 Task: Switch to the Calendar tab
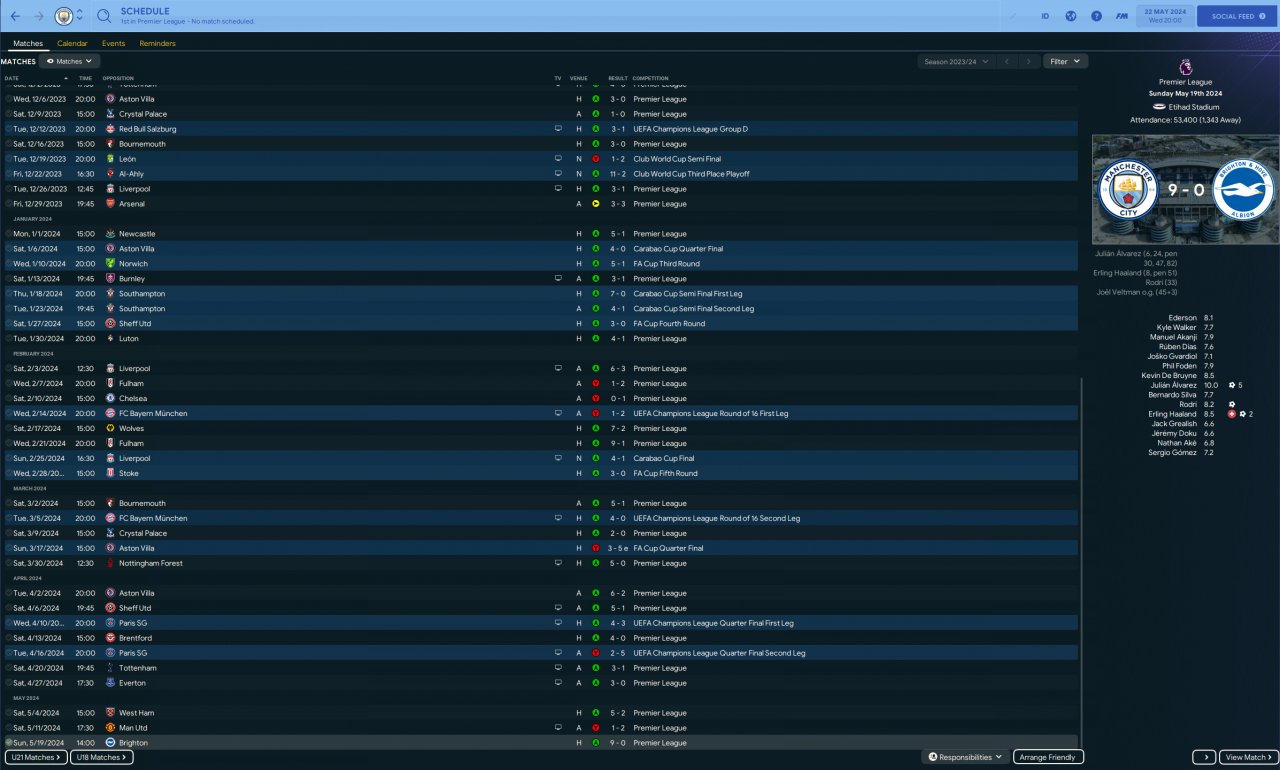pyautogui.click(x=72, y=44)
